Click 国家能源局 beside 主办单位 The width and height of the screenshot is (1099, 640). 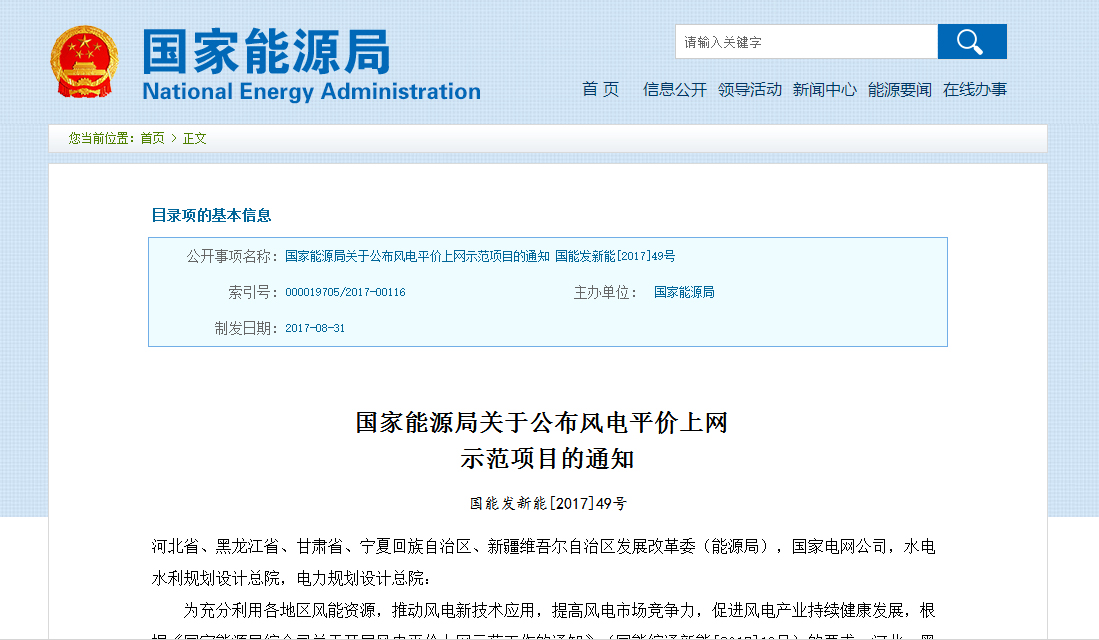(684, 292)
